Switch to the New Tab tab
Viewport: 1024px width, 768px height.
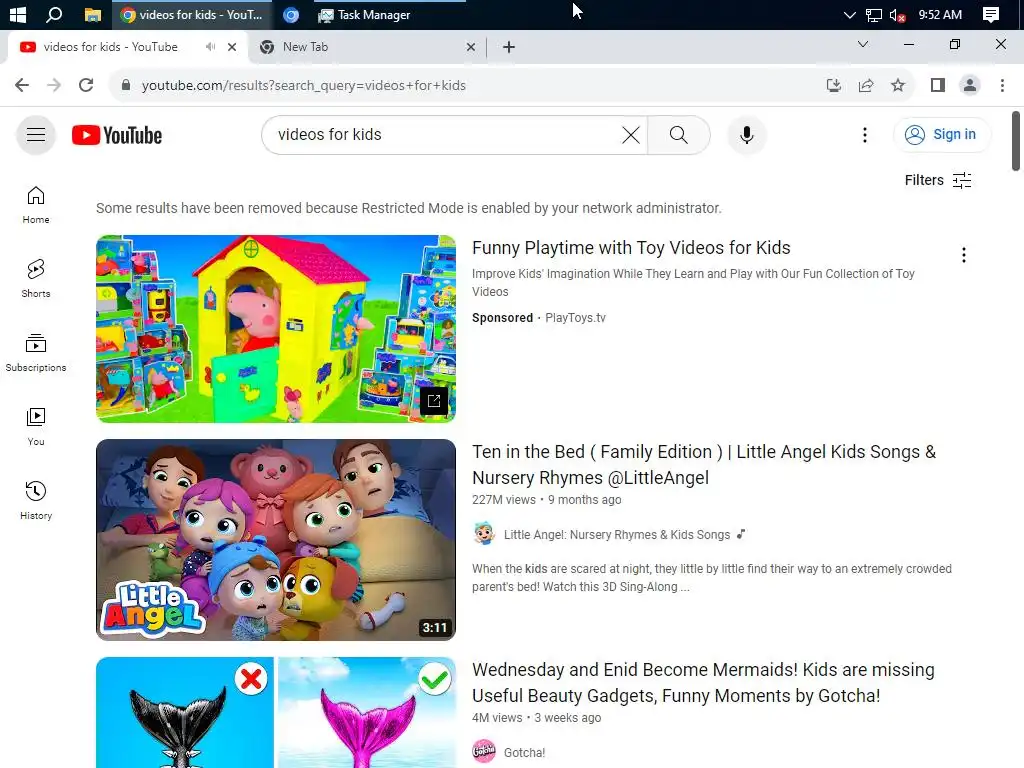tap(367, 47)
